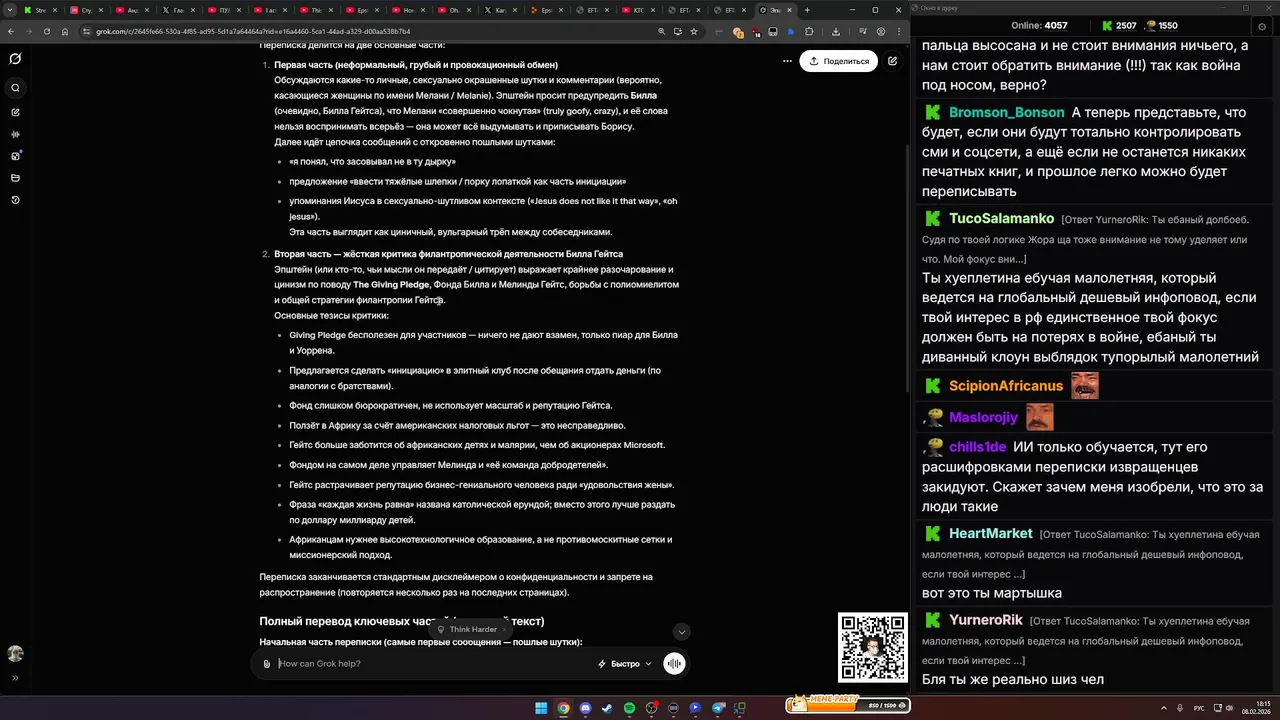Open Spotify from the taskbar
This screenshot has height=720, width=1280.
(x=629, y=708)
